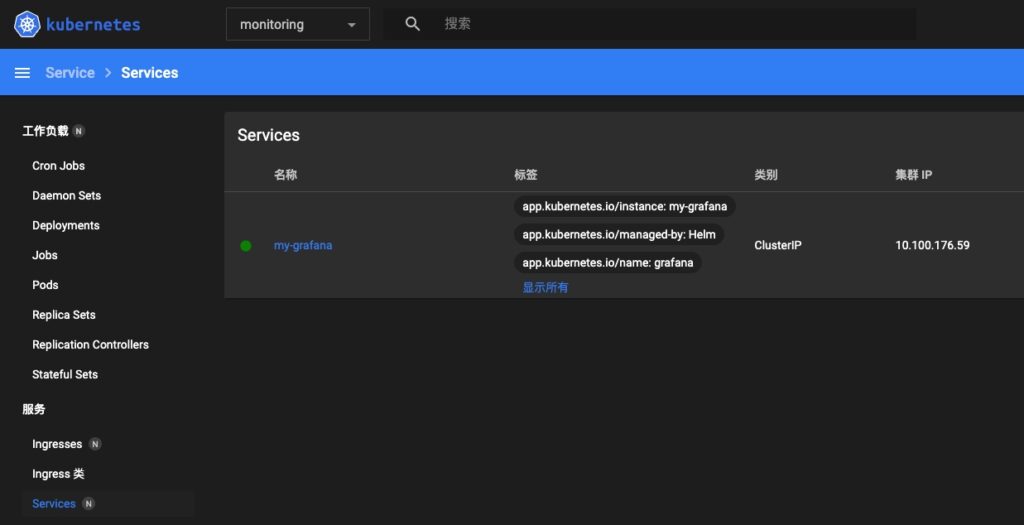This screenshot has width=1024, height=525.
Task: Click the name: grafana label chip
Action: tap(608, 262)
